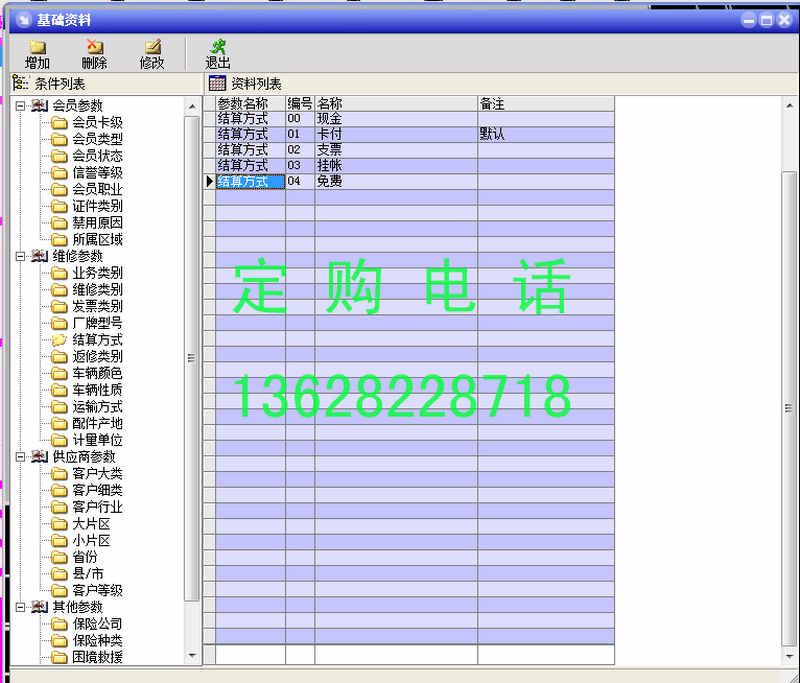Select the 信誉等级 folder icon

pos(59,173)
